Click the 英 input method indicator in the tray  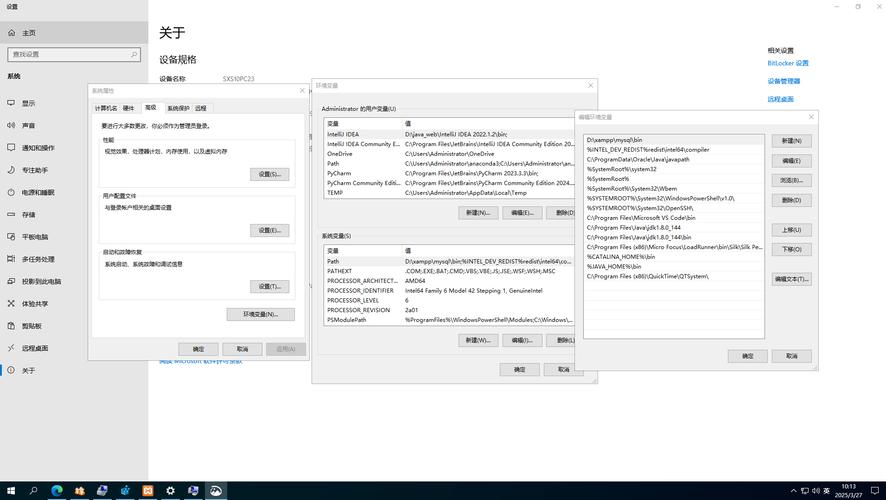[x=827, y=491]
